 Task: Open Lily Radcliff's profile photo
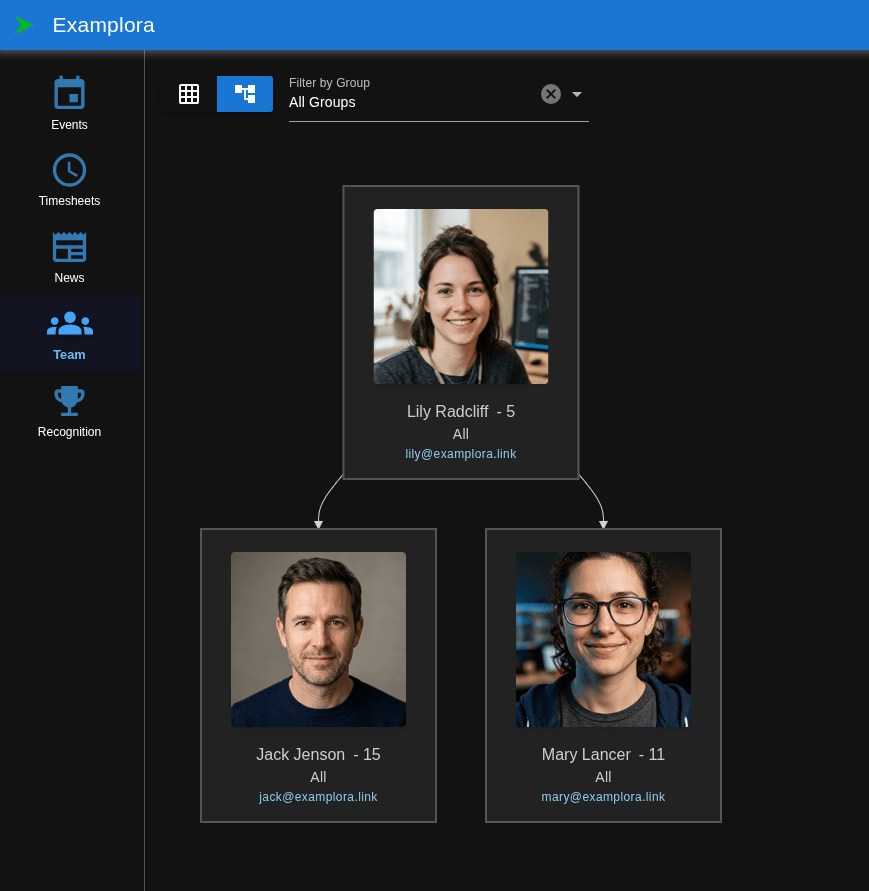pyautogui.click(x=461, y=296)
